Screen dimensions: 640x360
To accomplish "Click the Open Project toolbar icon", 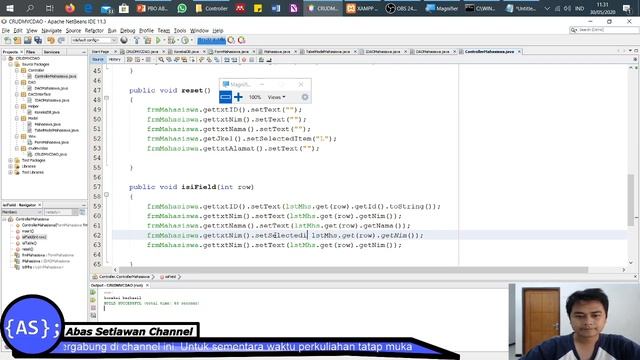I will (27, 40).
